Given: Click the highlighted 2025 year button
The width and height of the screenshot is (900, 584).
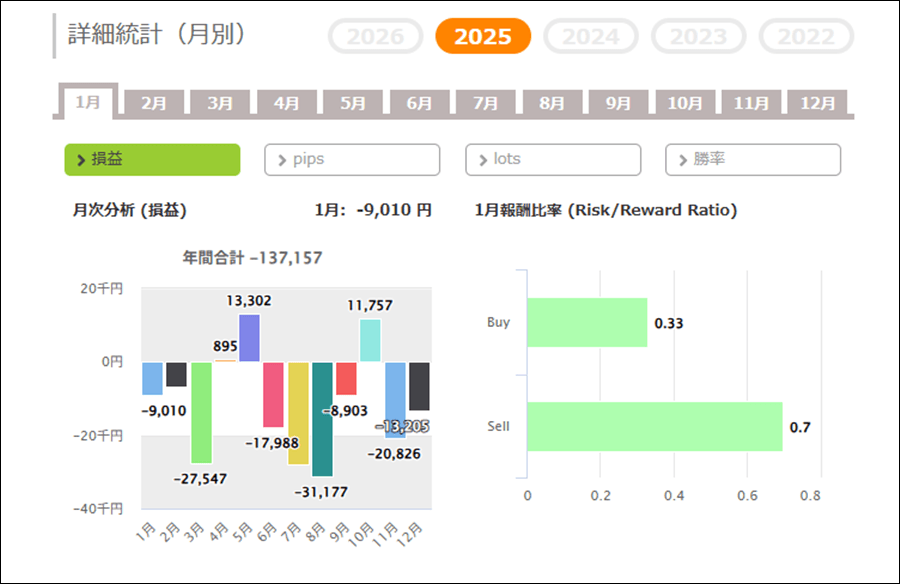Looking at the screenshot, I should pos(483,37).
